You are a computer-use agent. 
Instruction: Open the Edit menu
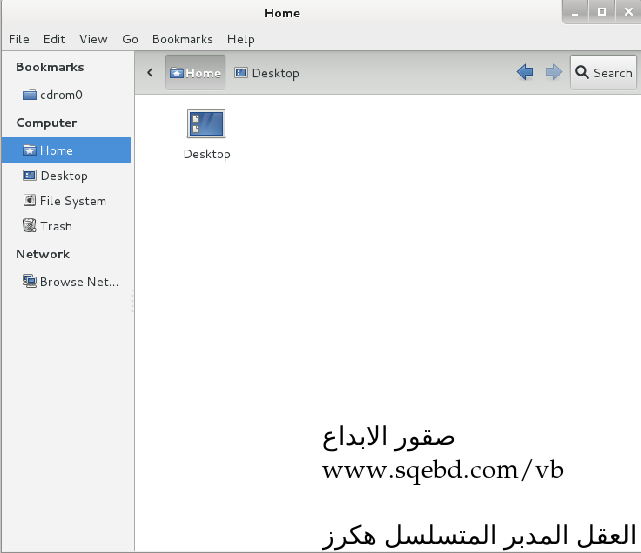(54, 39)
